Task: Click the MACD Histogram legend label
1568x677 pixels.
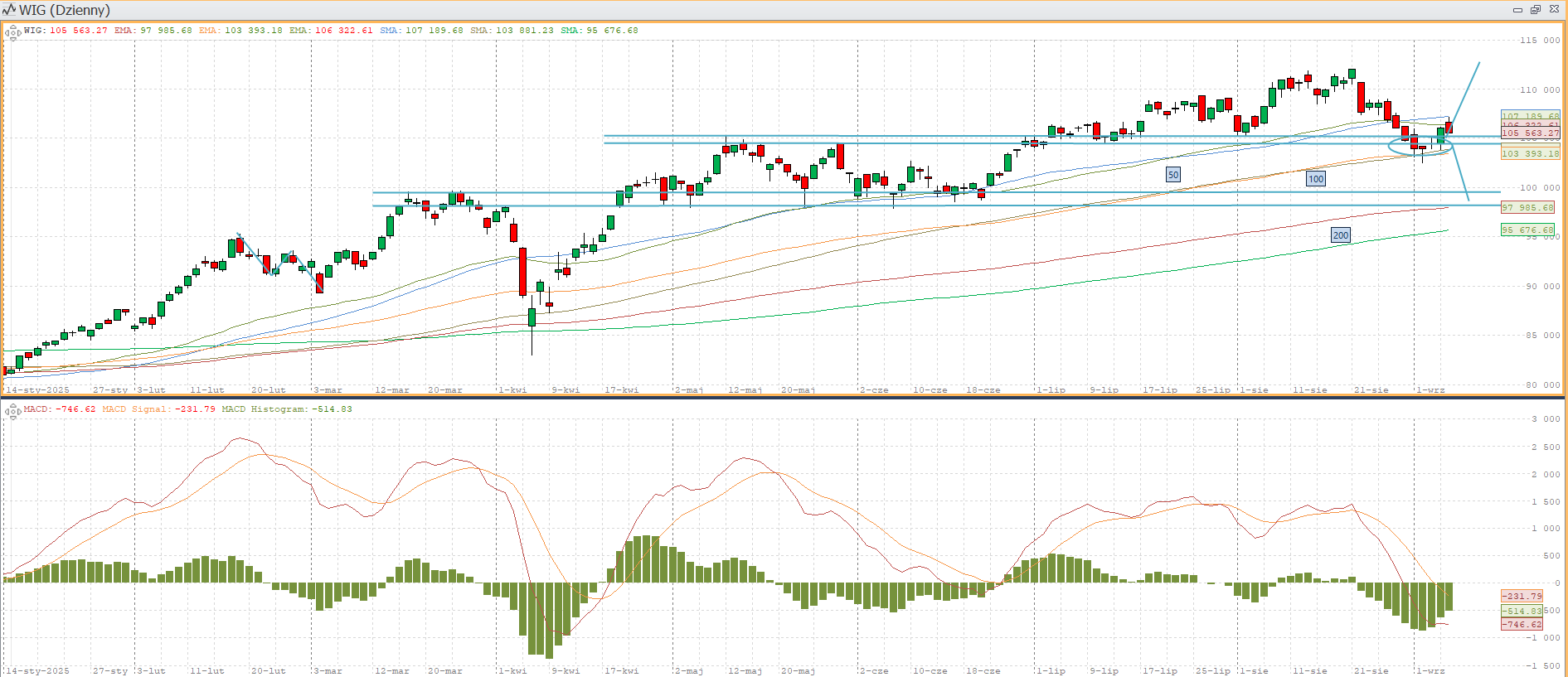Action: (286, 409)
